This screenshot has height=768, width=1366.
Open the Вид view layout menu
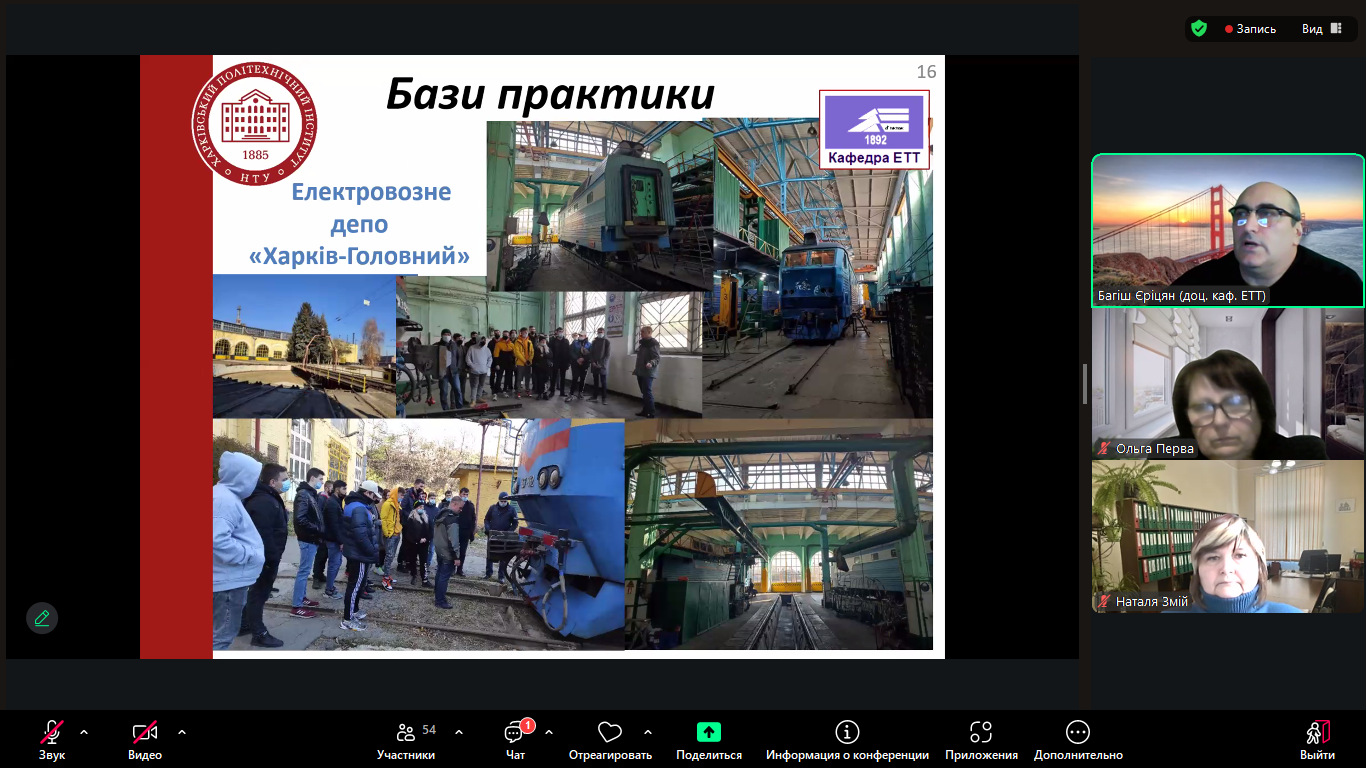click(1321, 29)
